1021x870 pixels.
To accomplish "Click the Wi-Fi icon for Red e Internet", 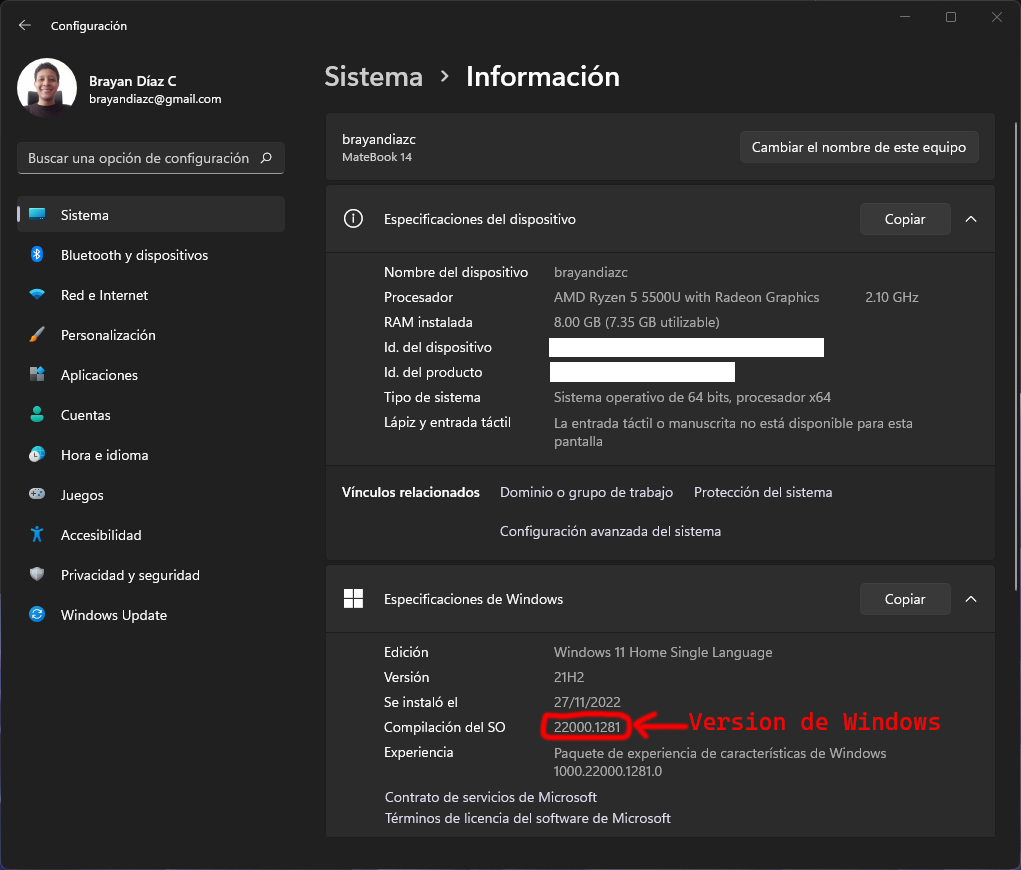I will click(37, 294).
